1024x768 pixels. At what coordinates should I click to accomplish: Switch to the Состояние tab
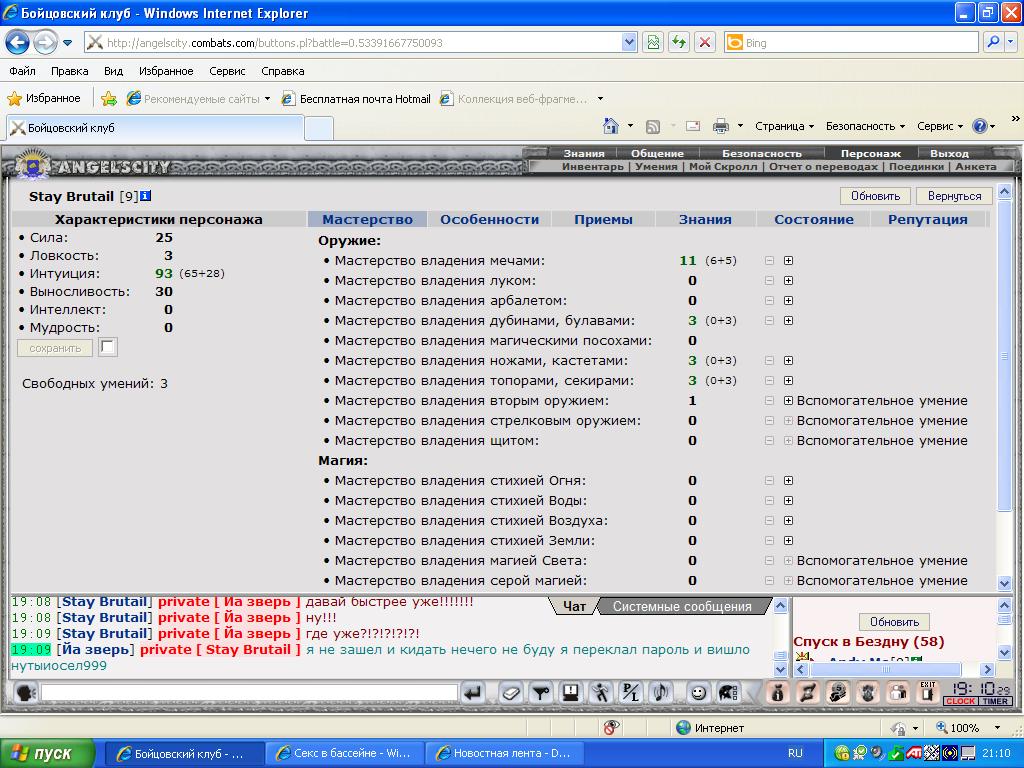814,219
